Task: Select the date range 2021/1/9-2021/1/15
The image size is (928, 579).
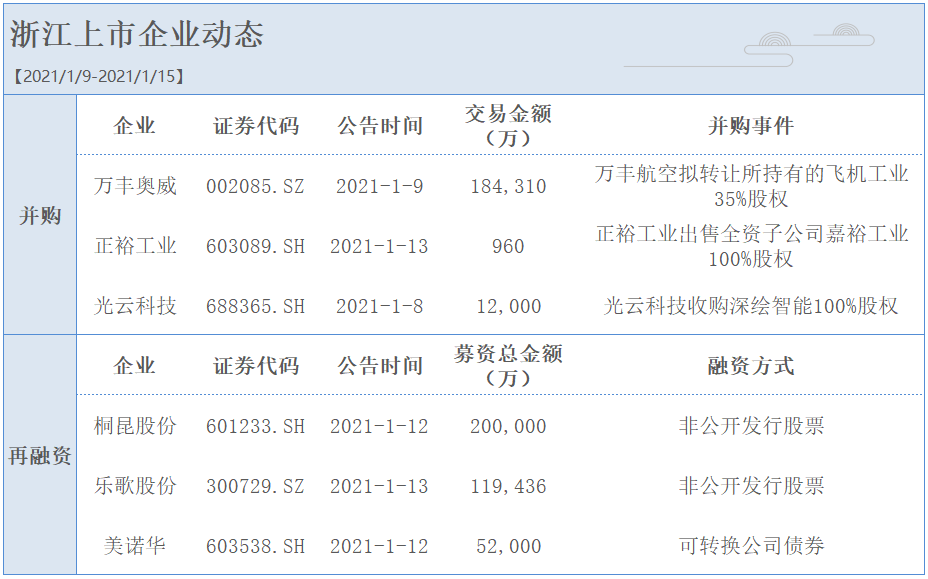Action: 98,76
